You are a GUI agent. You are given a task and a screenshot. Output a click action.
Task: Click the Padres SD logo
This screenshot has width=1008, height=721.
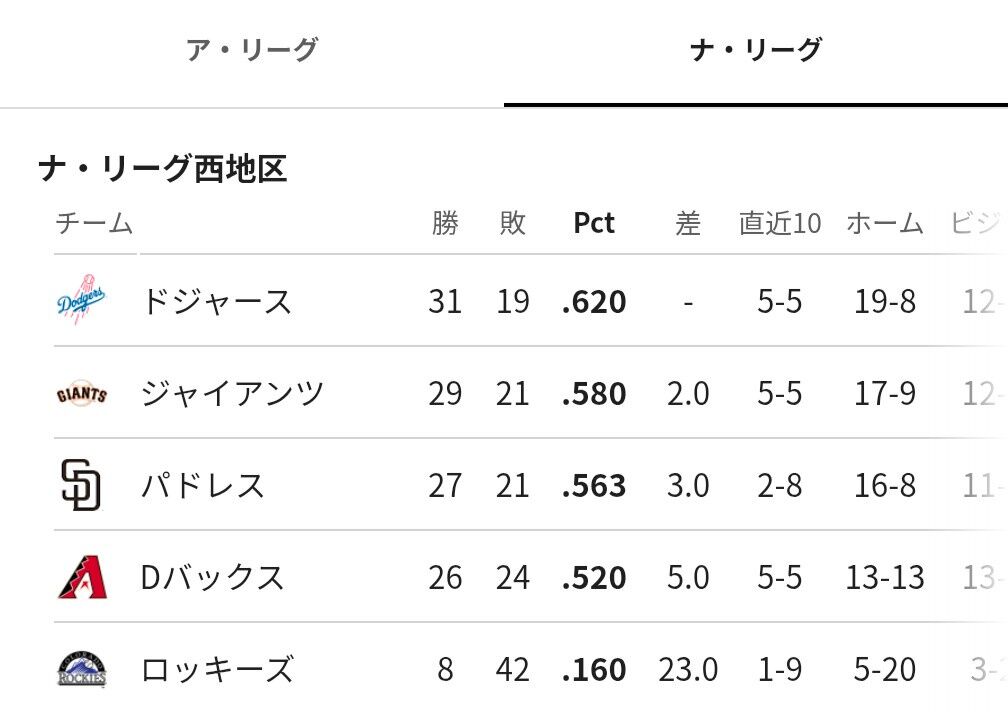coord(82,485)
